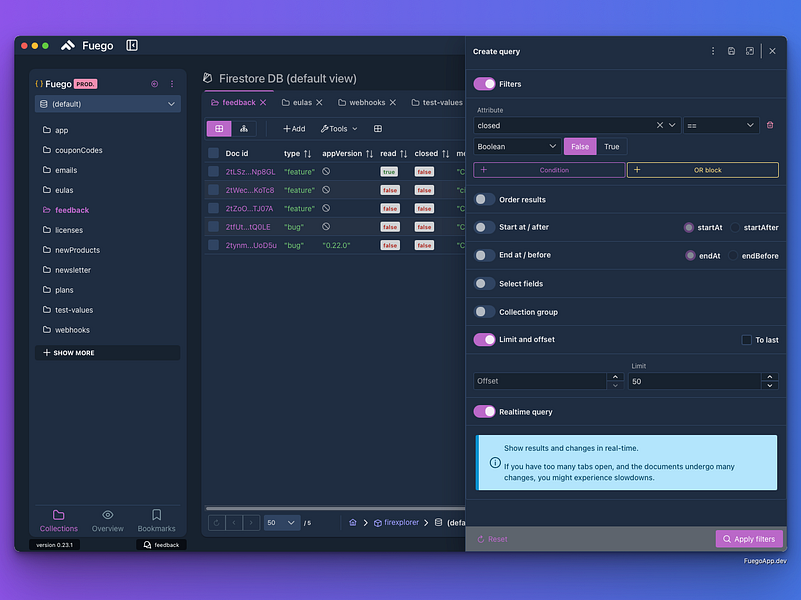Increase the Offset stepper value
The width and height of the screenshot is (801, 600).
click(x=616, y=377)
